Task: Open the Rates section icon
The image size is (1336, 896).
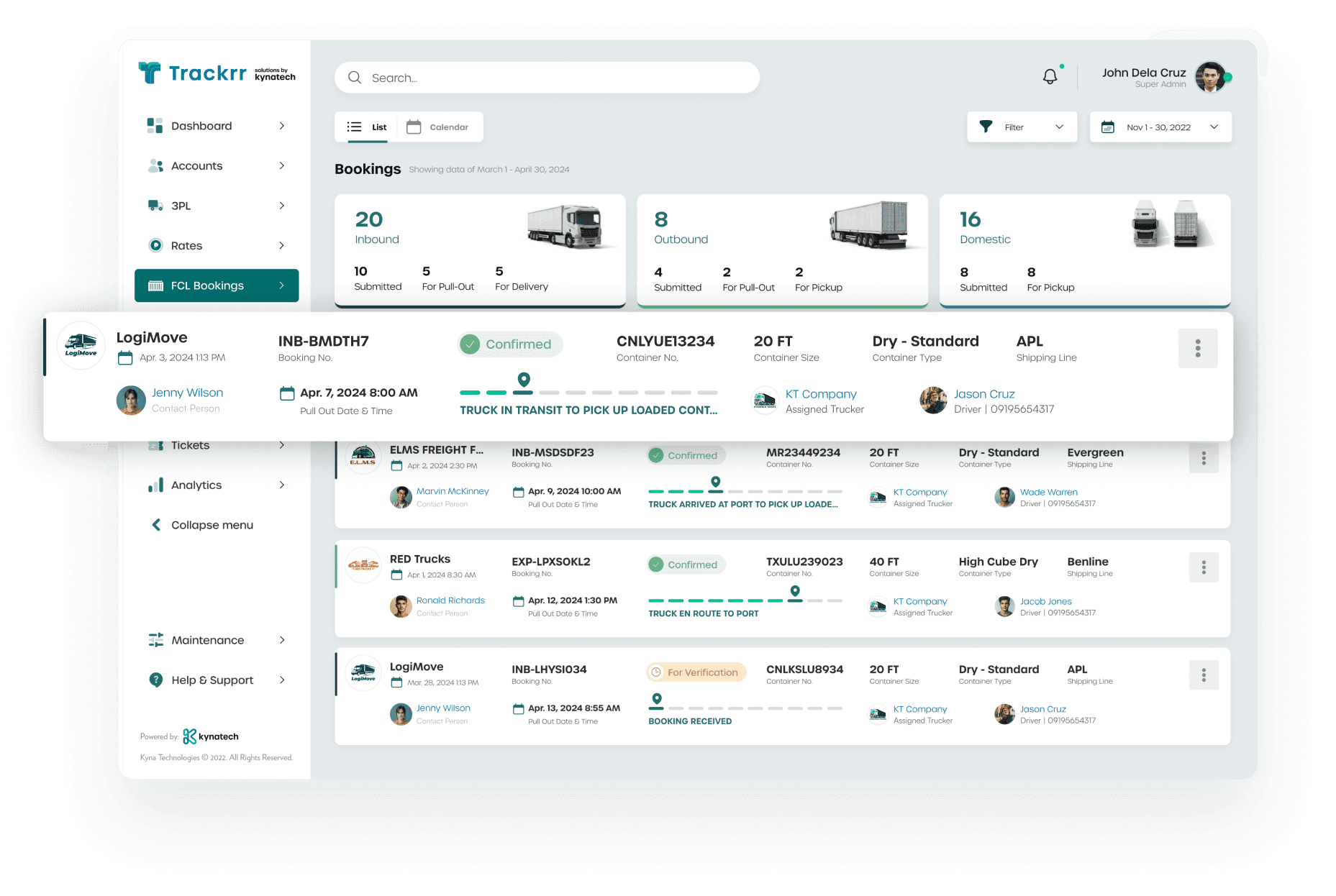Action: click(155, 245)
